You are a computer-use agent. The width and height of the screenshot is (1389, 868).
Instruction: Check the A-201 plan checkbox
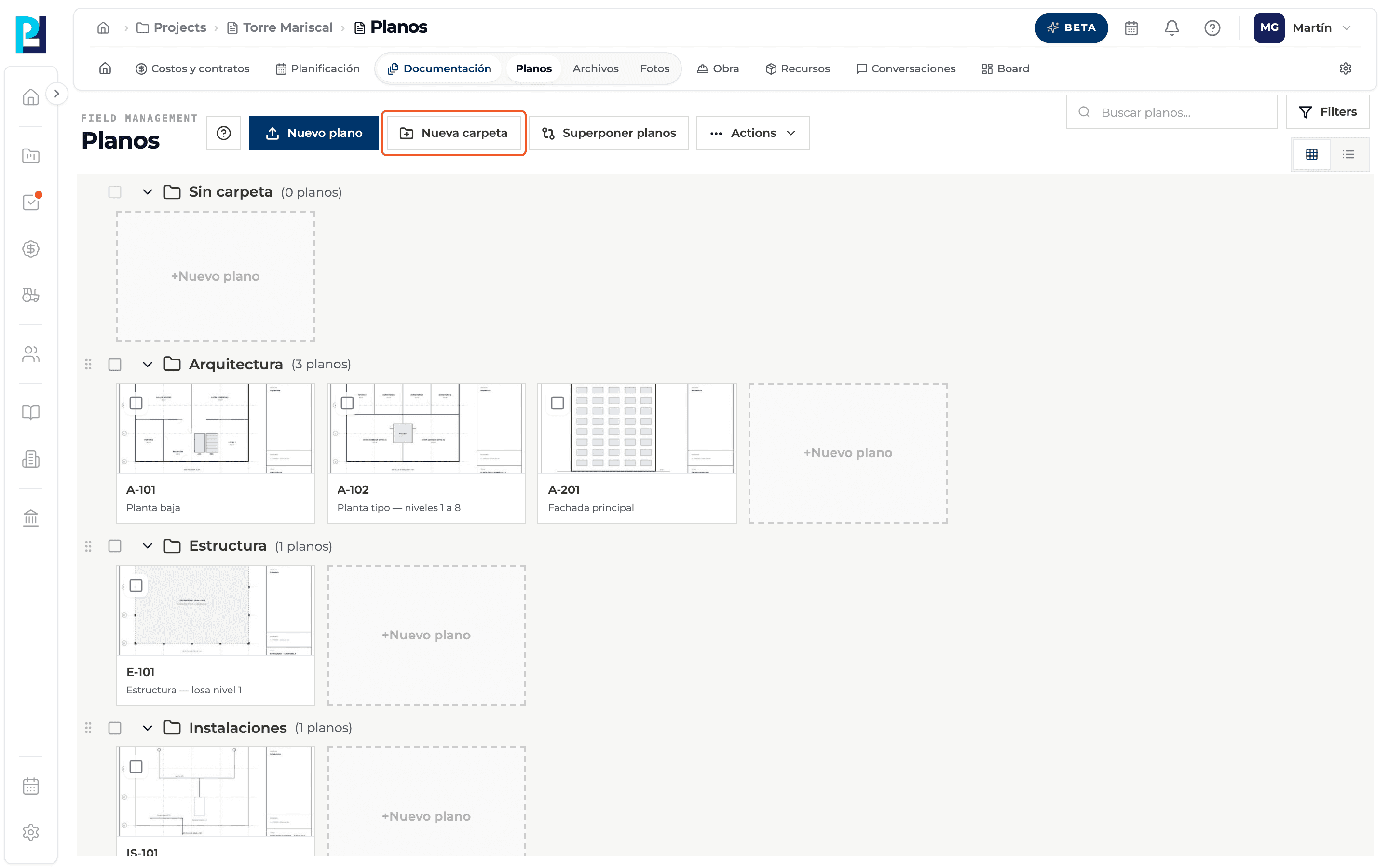pos(558,403)
